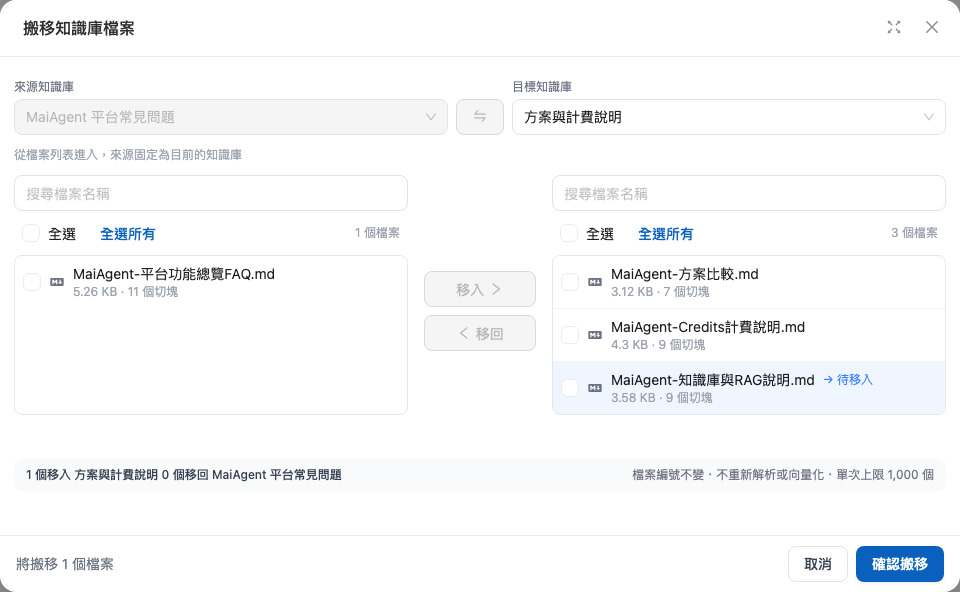Click 全選所有 link in the source list

tap(127, 234)
